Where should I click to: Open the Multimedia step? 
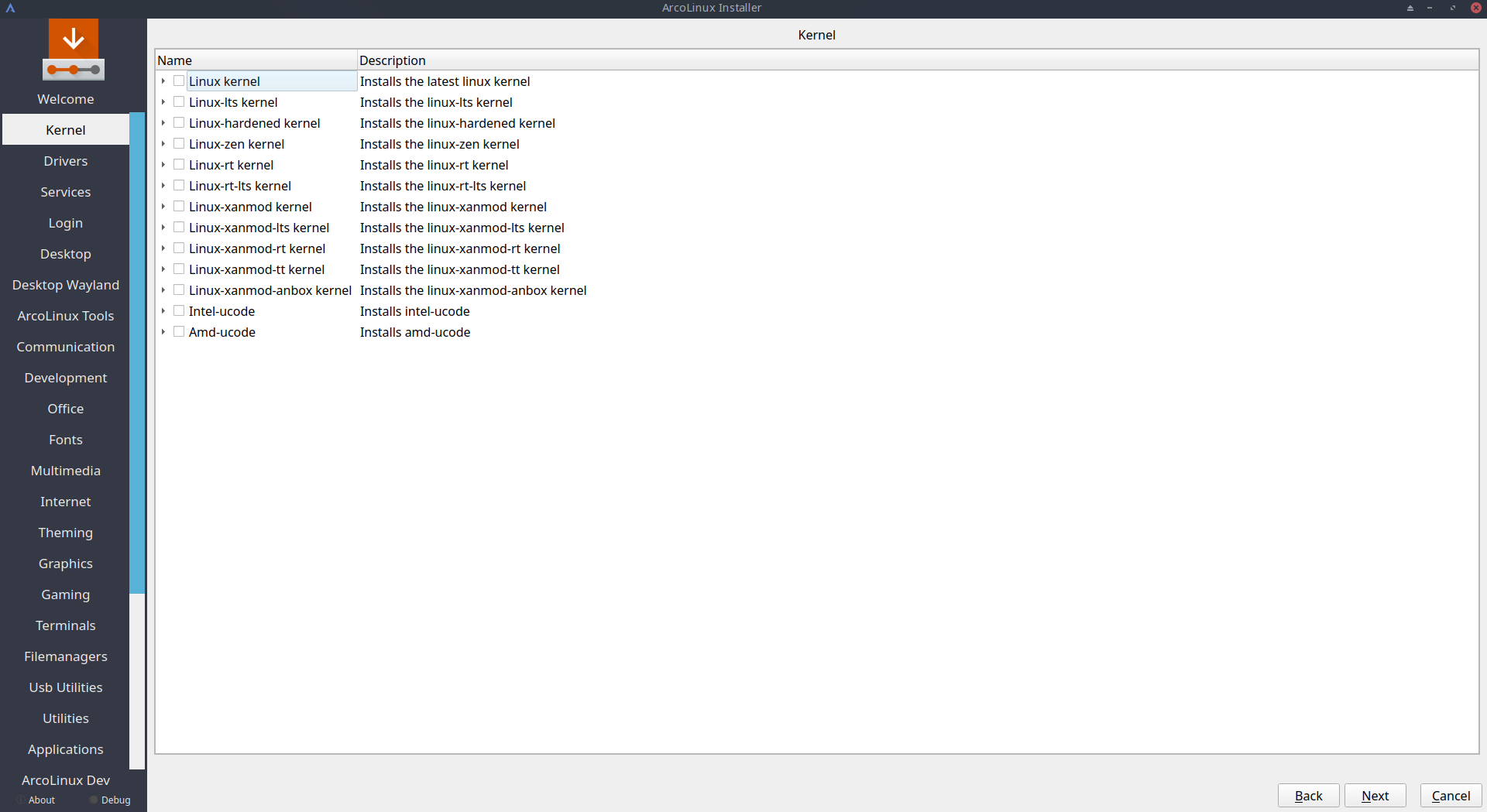(66, 471)
